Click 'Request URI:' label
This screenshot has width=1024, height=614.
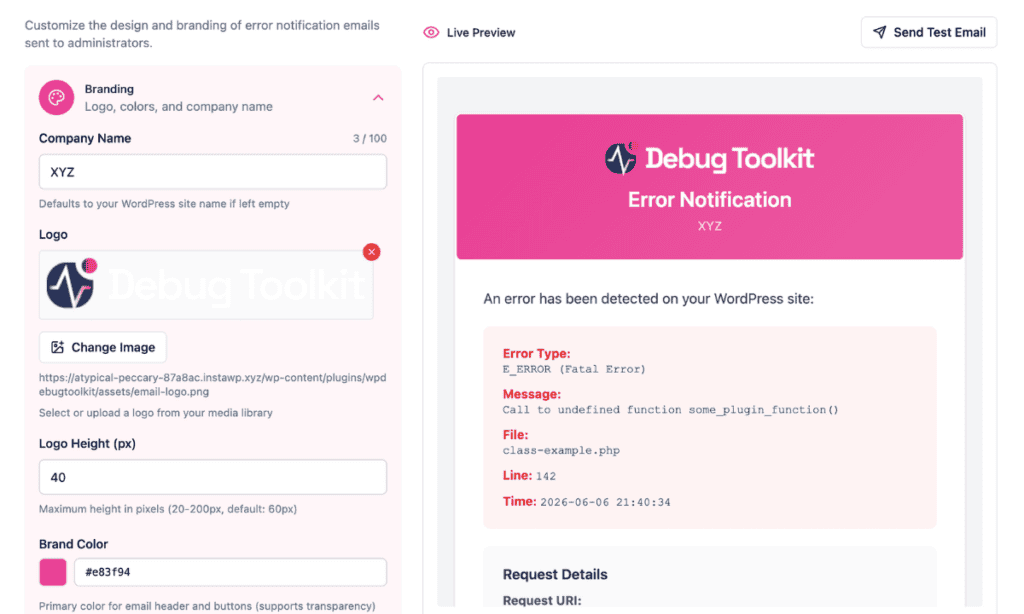542,600
